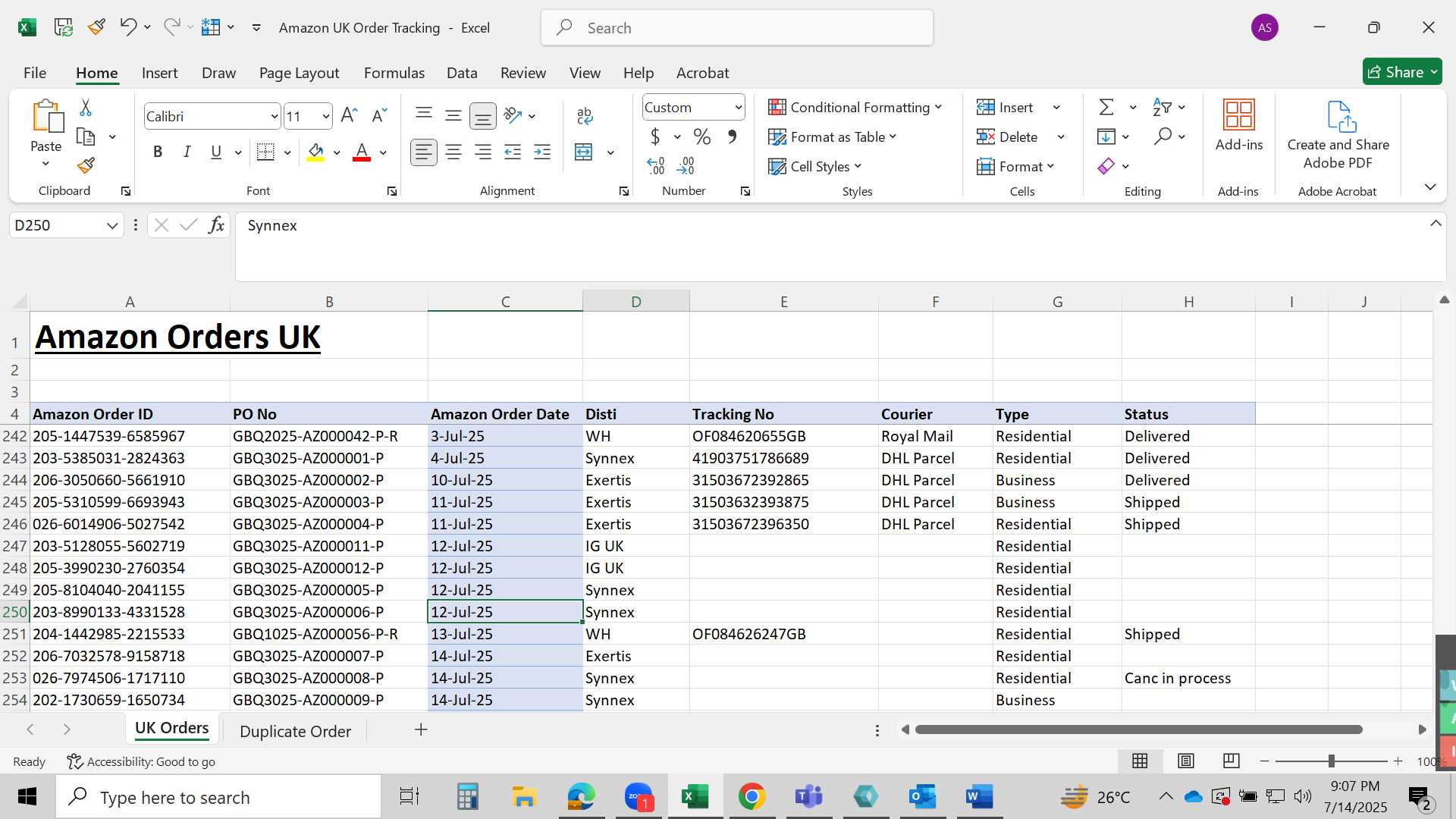Expand Cell Styles menu
Viewport: 1456px width, 819px height.
coord(814,166)
